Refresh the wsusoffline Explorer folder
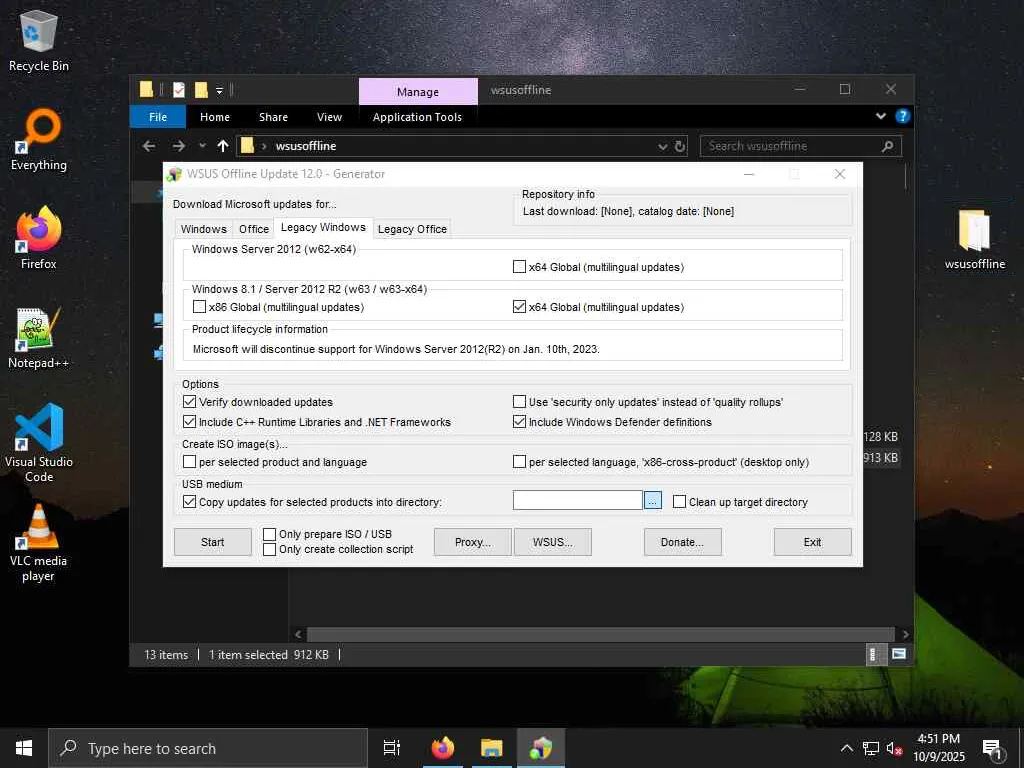 pos(680,146)
